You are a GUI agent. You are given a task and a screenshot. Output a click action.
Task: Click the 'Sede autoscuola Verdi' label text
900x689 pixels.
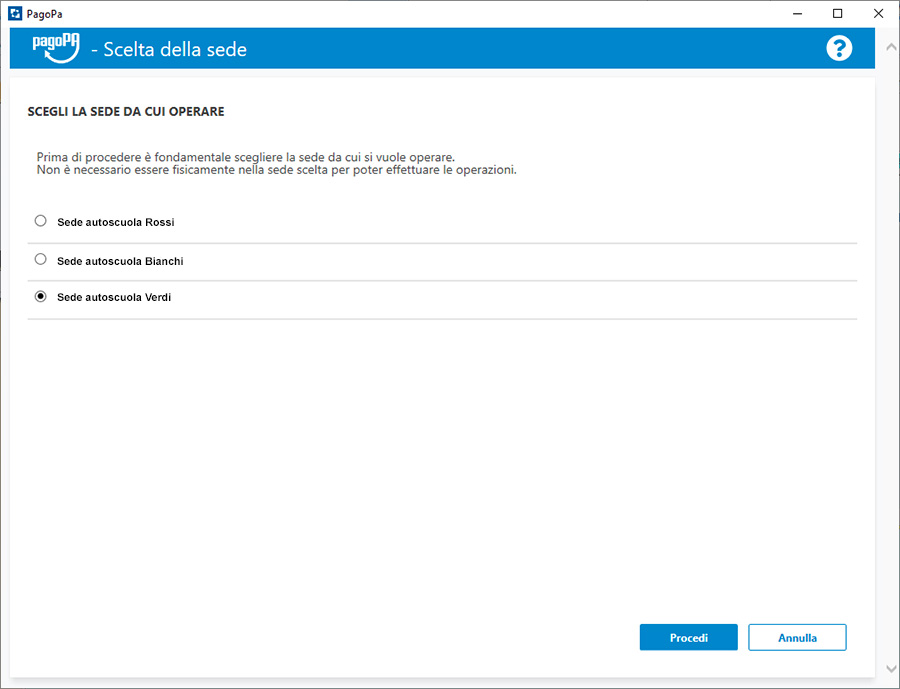pos(114,298)
